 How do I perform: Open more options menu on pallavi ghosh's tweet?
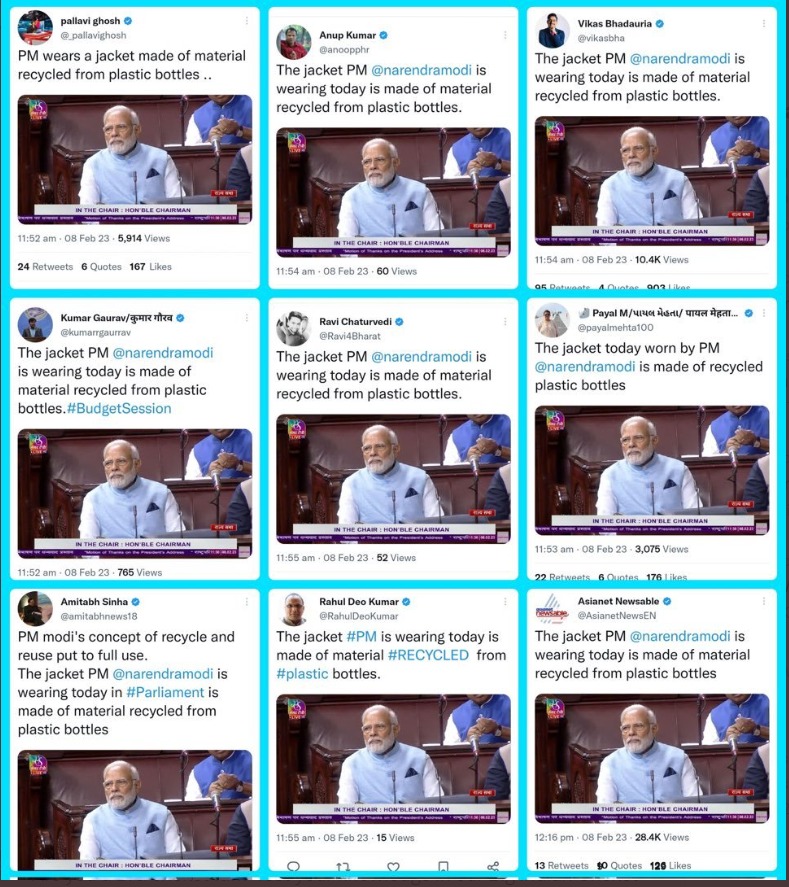[247, 21]
